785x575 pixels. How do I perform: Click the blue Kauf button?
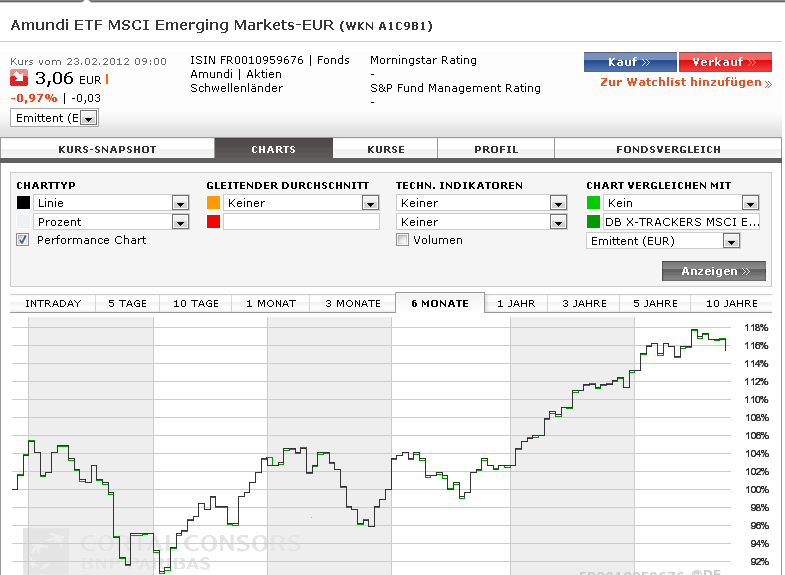[630, 62]
